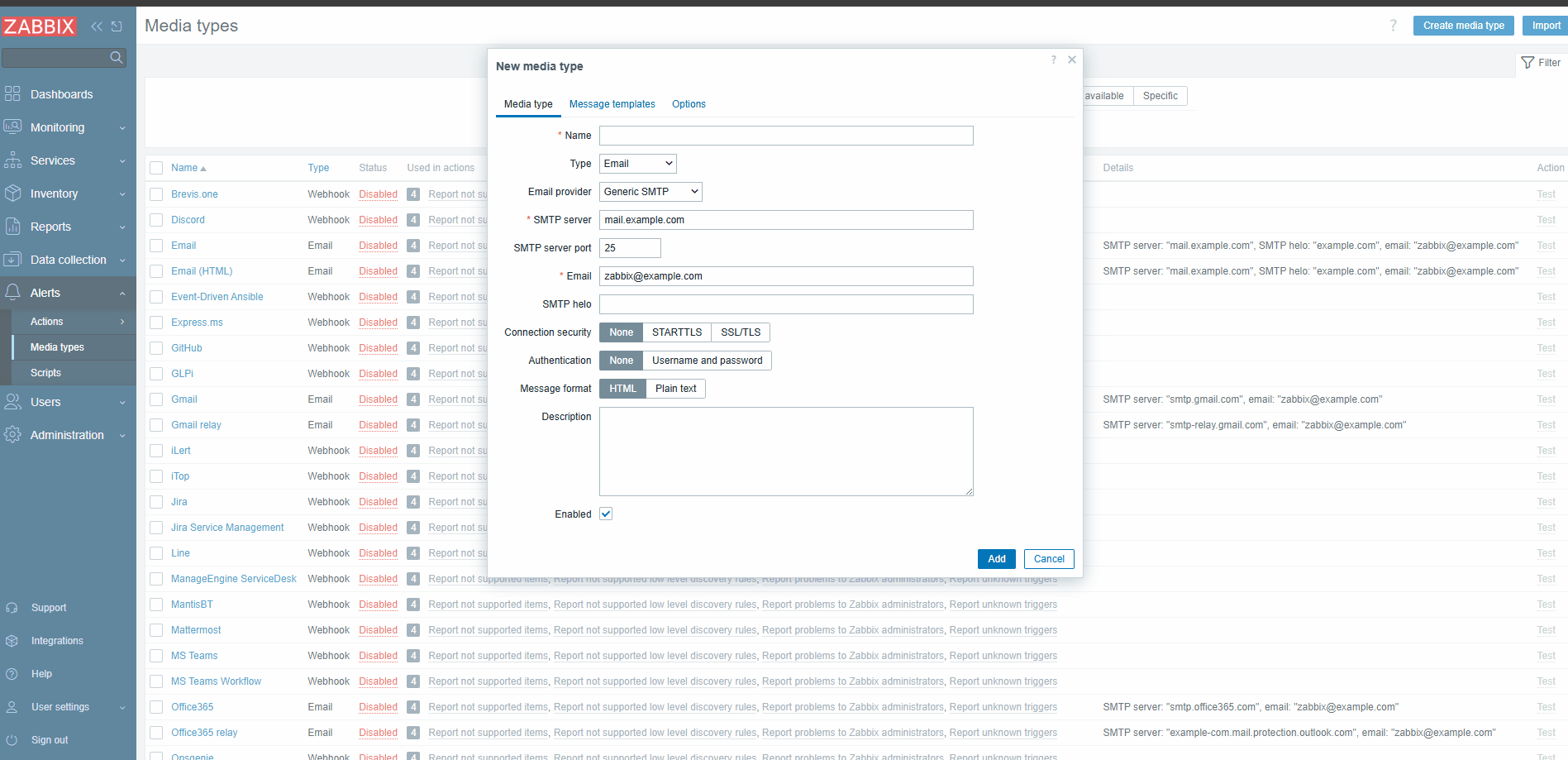This screenshot has width=1568, height=760.
Task: Expand the Actions submenu arrow
Action: (122, 322)
